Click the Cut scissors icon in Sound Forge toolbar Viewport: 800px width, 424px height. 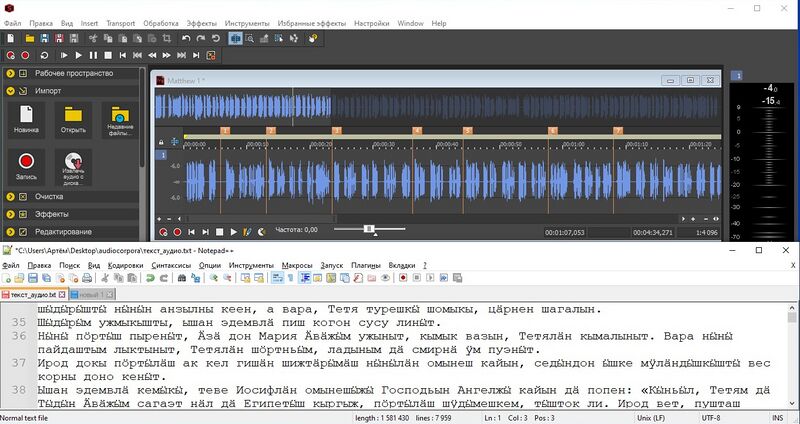93,38
